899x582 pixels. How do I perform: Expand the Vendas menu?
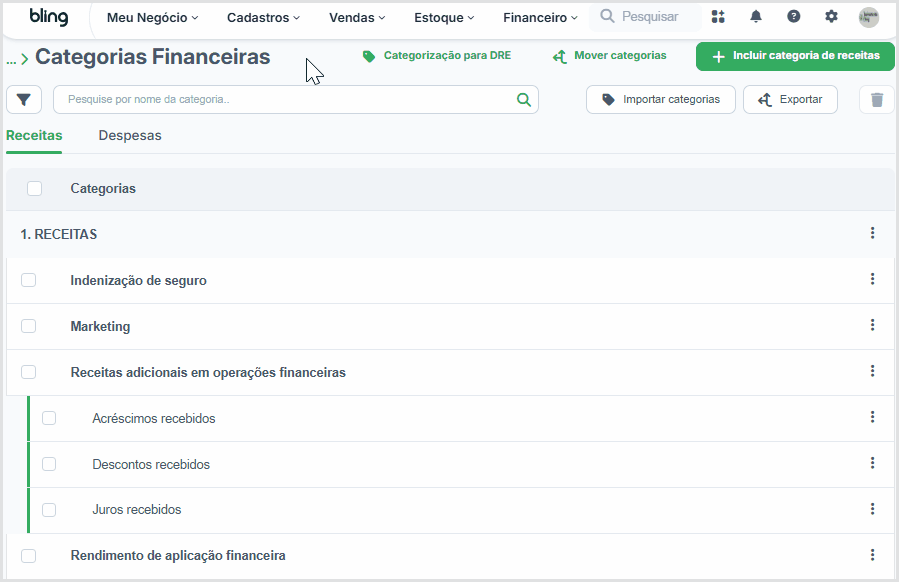tap(357, 18)
